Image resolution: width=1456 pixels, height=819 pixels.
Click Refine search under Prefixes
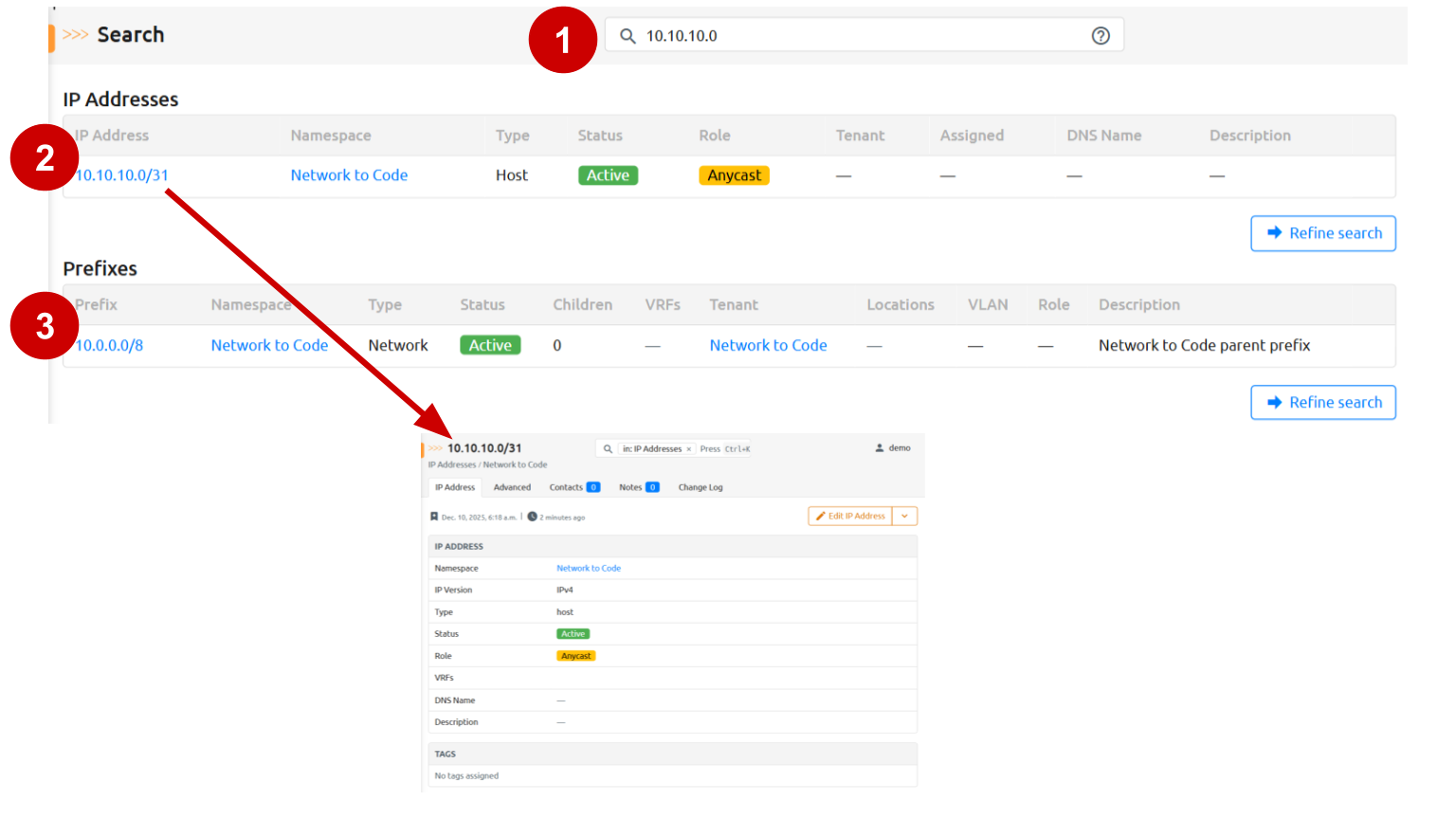[x=1323, y=403]
